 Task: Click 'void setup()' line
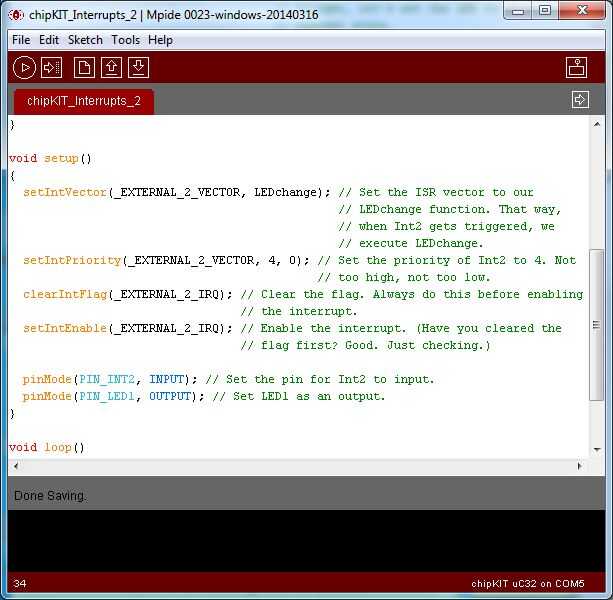tap(50, 158)
